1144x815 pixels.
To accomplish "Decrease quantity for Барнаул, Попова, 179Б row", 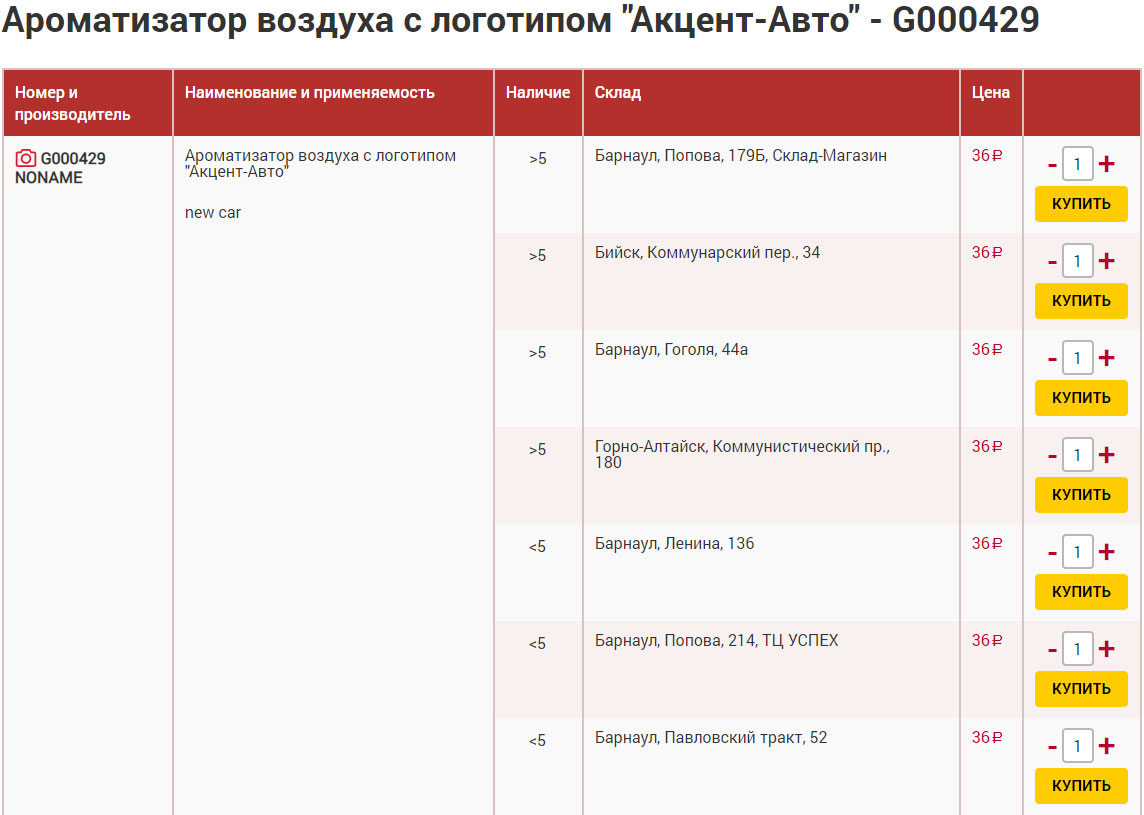I will tap(1052, 165).
